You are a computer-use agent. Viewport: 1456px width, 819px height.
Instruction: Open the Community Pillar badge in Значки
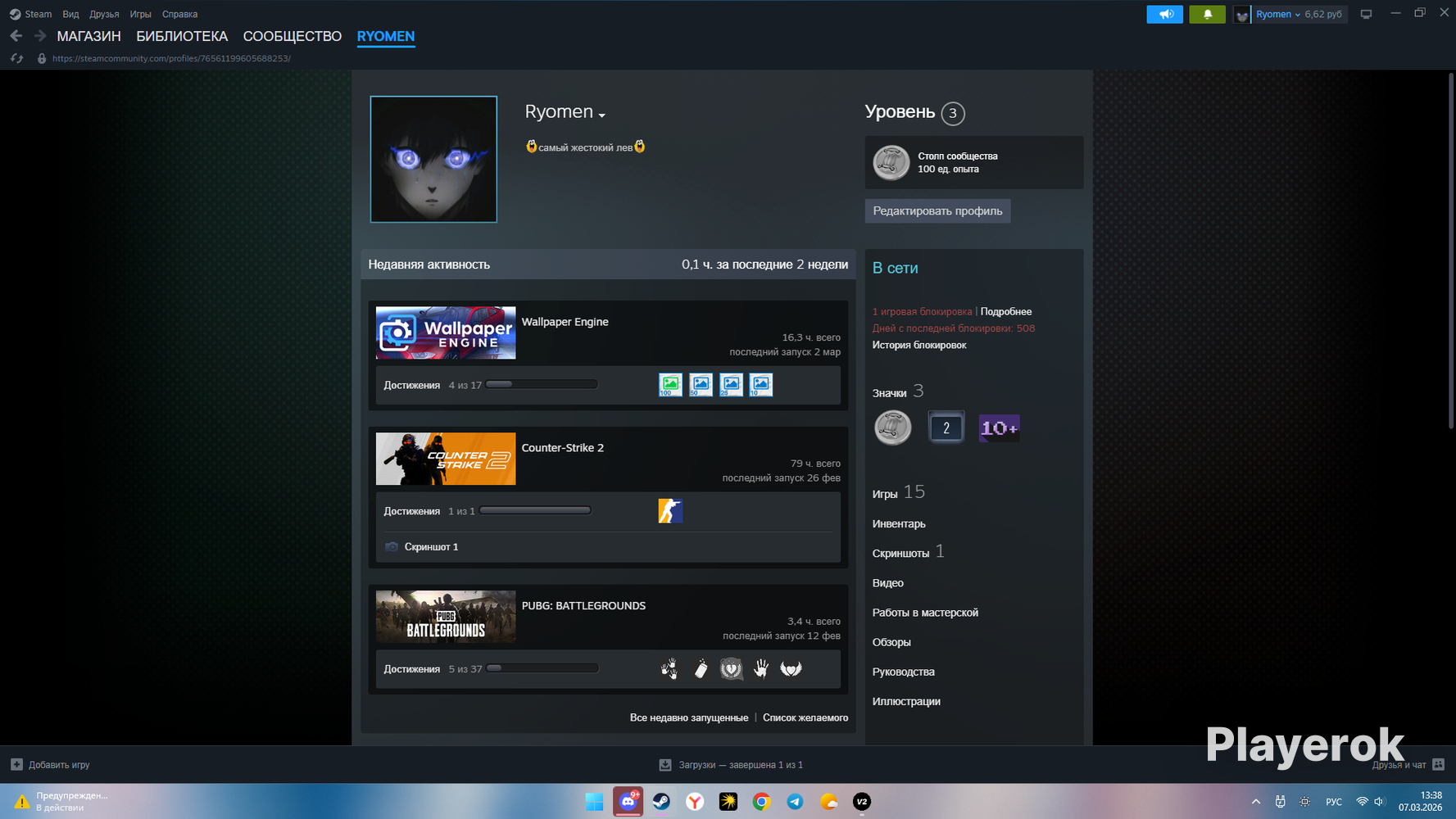892,428
